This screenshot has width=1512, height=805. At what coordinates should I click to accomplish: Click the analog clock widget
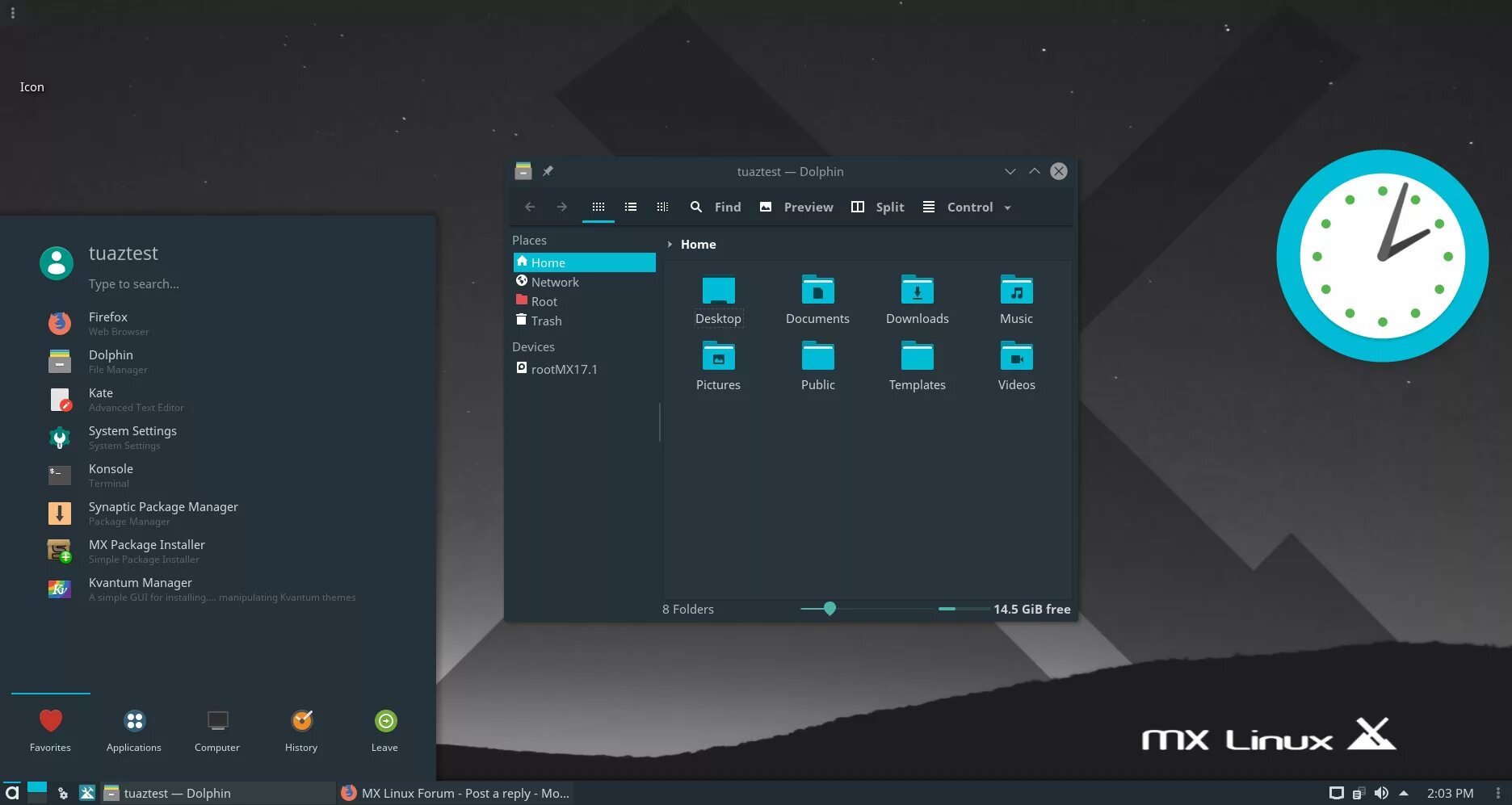tap(1382, 256)
